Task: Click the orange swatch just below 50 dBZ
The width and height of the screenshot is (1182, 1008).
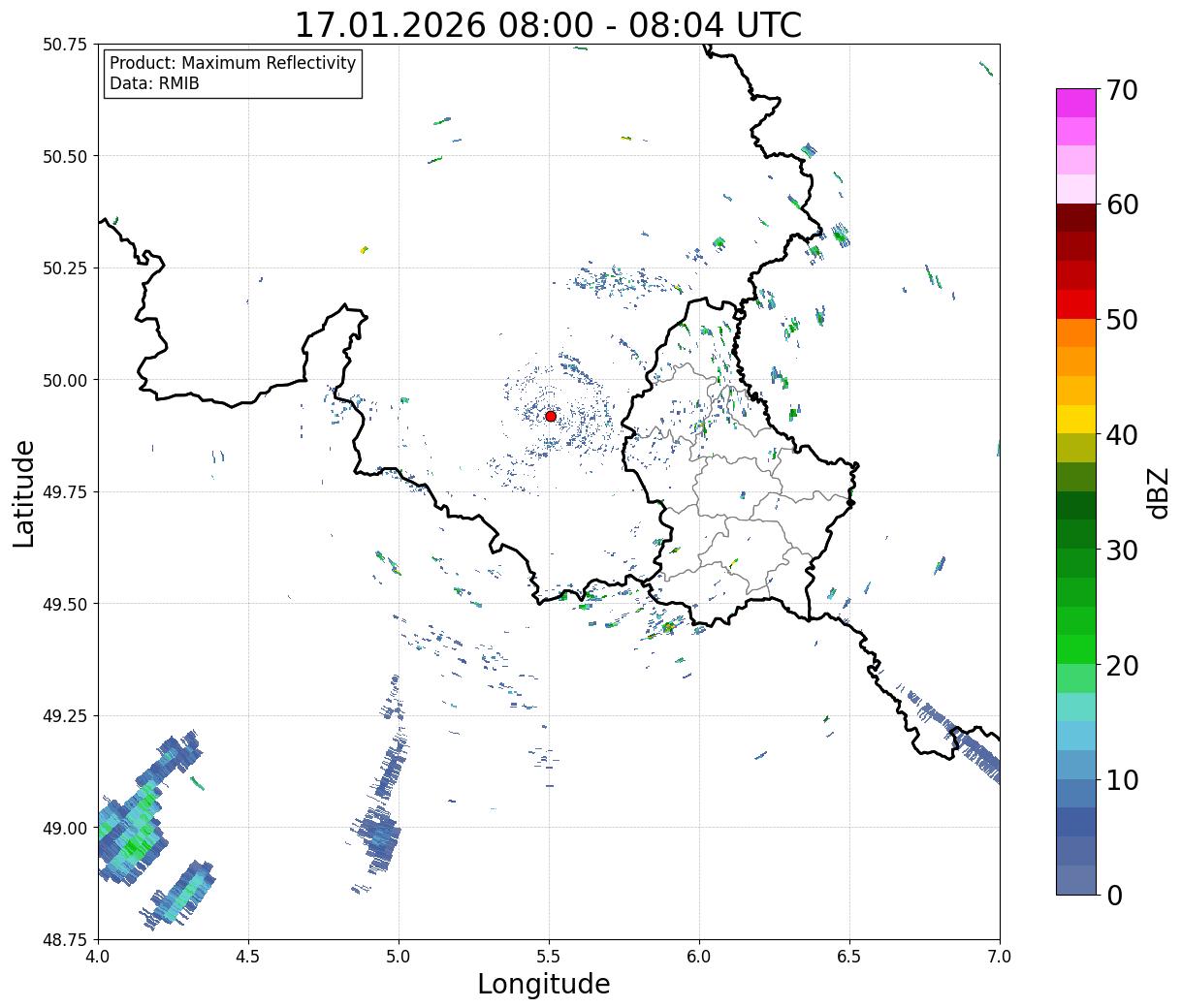Action: [1076, 333]
